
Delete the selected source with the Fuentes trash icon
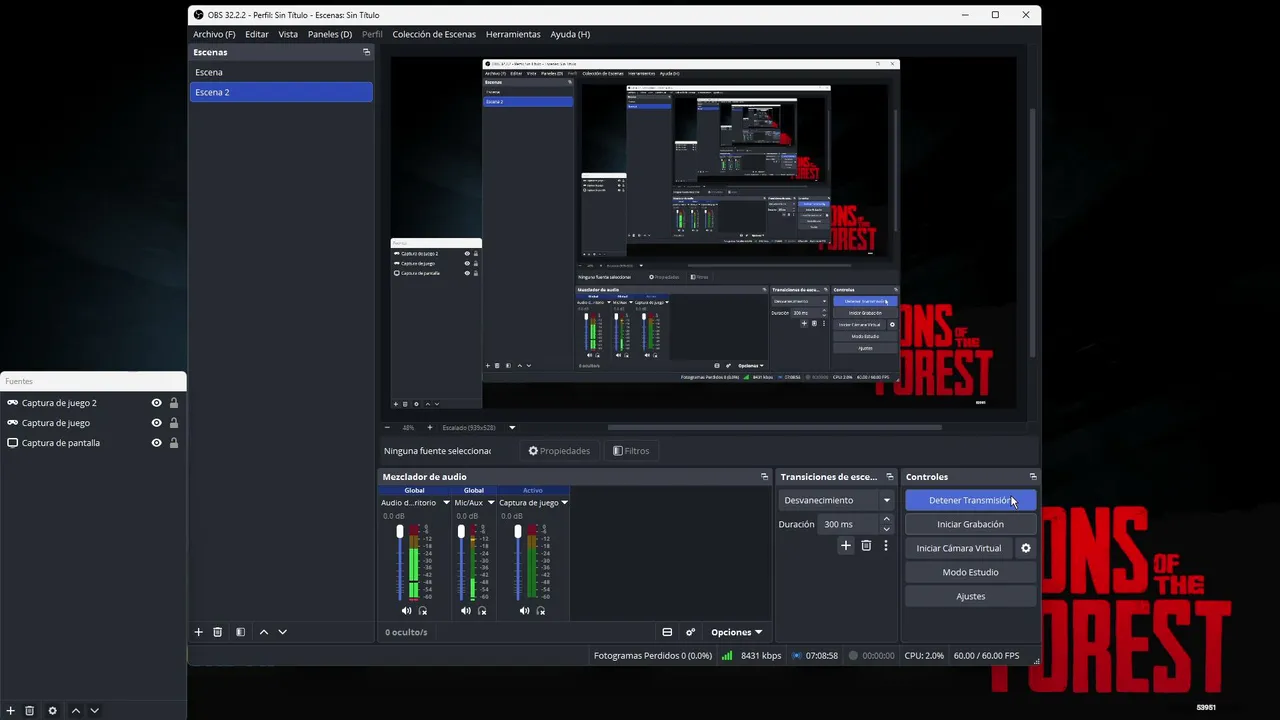pyautogui.click(x=29, y=711)
